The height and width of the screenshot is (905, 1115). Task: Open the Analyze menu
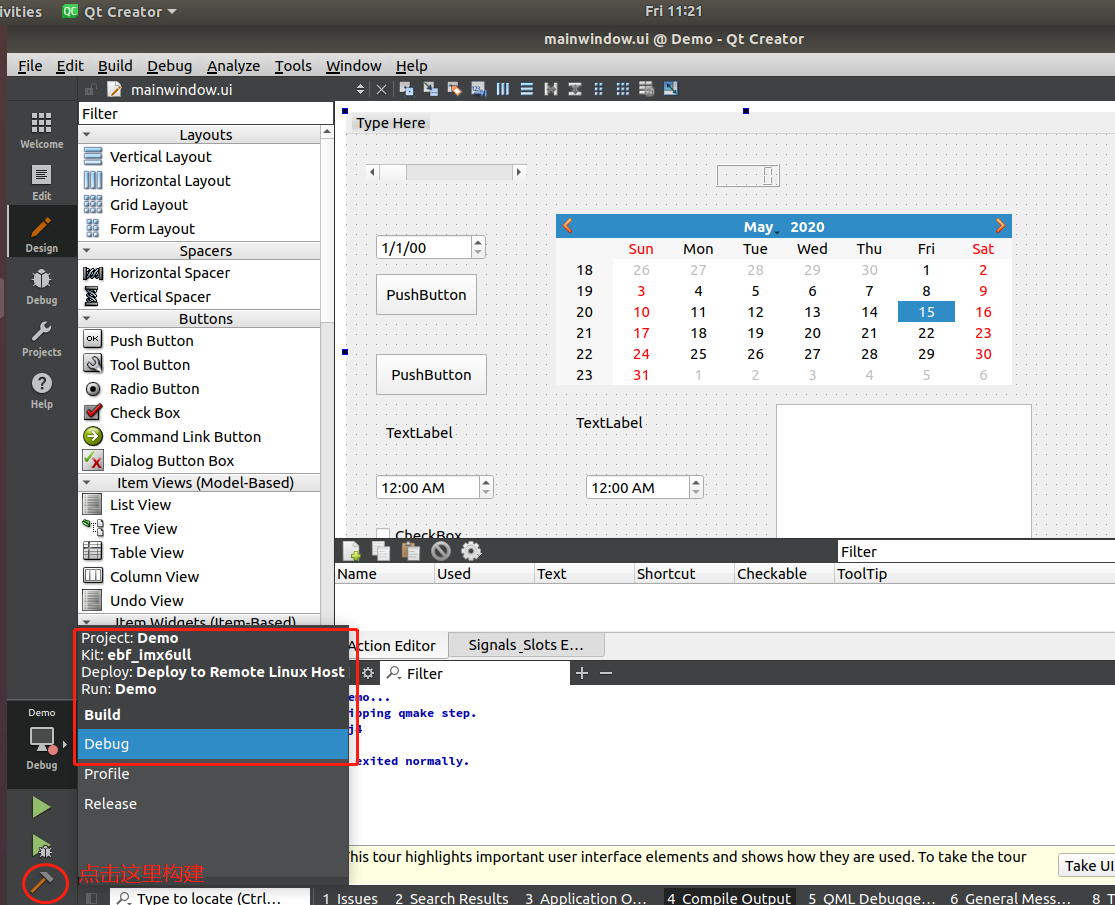[x=233, y=65]
